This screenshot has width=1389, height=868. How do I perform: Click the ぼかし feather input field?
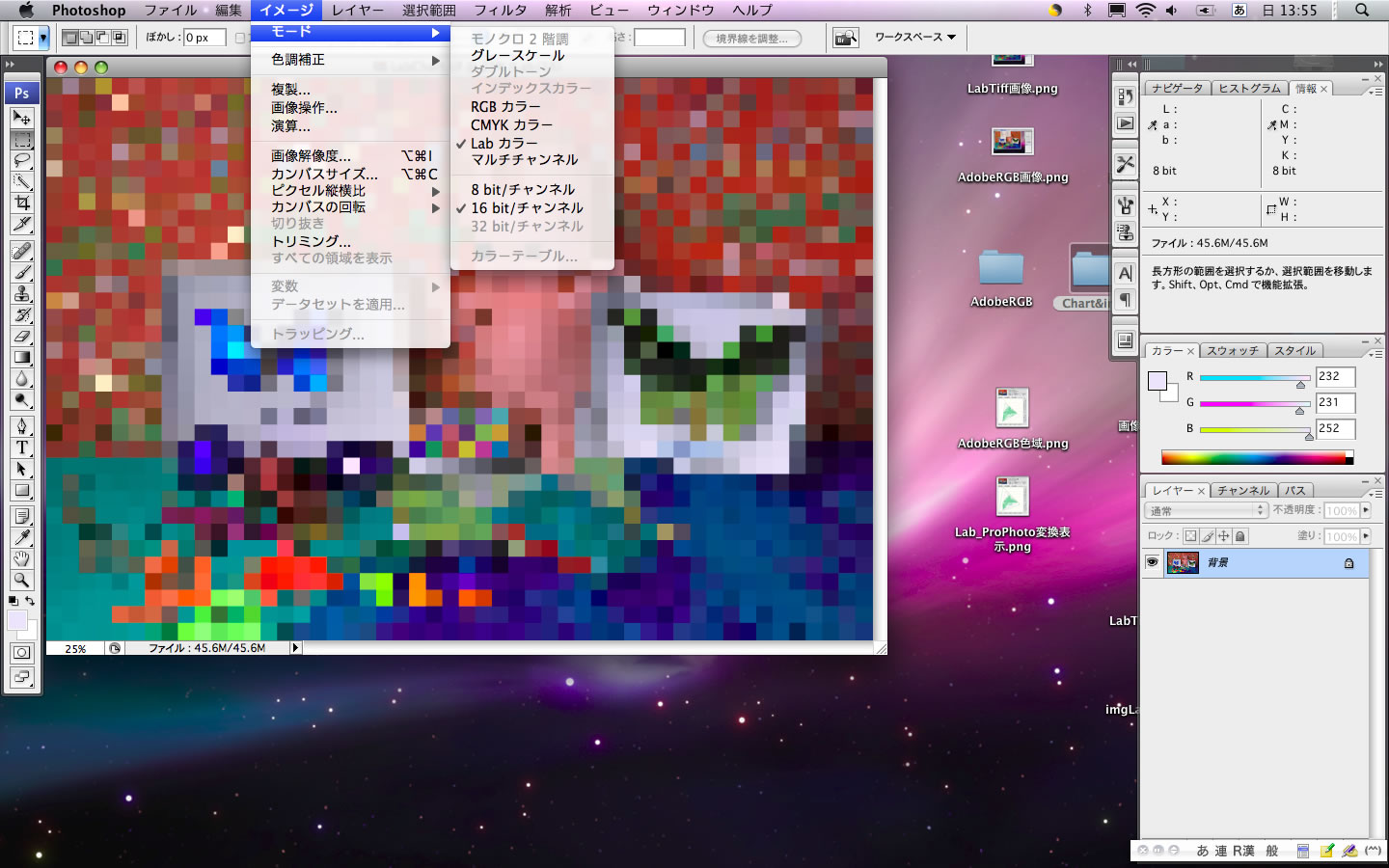point(204,38)
